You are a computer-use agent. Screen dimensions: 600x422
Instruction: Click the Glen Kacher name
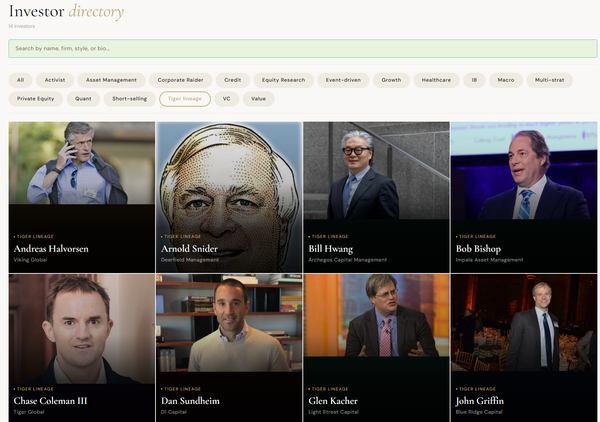[333, 401]
